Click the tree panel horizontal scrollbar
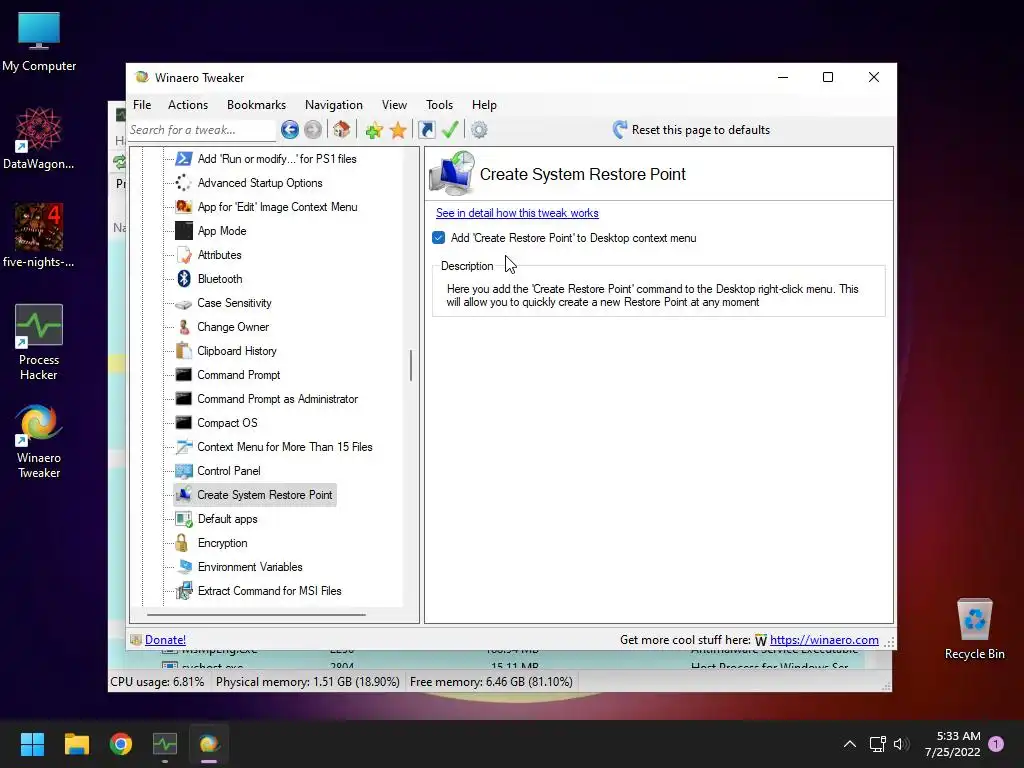 coord(256,615)
